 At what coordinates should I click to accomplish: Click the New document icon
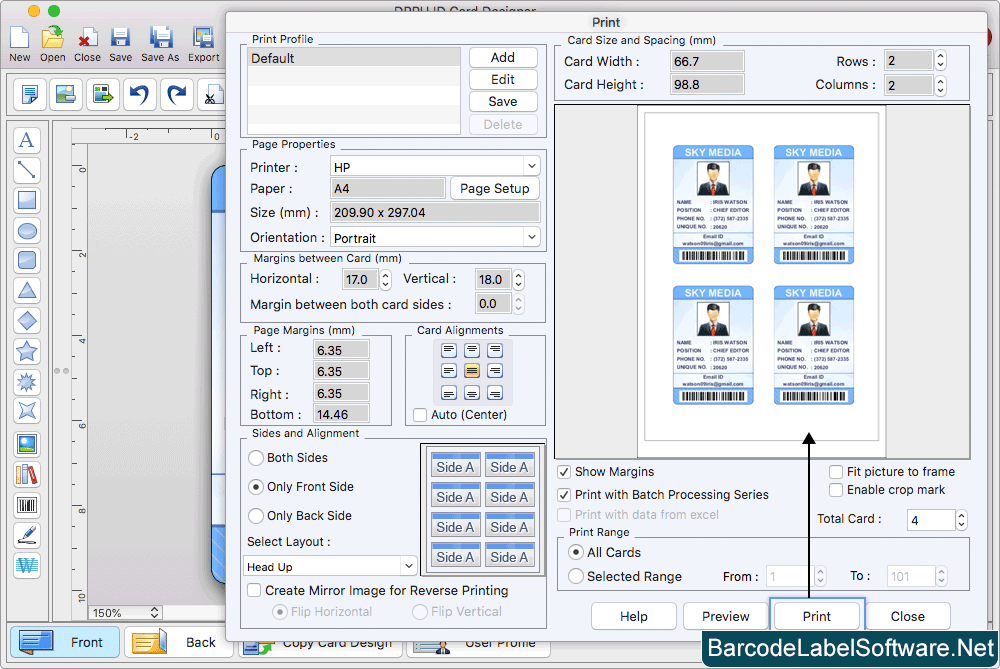tap(19, 45)
